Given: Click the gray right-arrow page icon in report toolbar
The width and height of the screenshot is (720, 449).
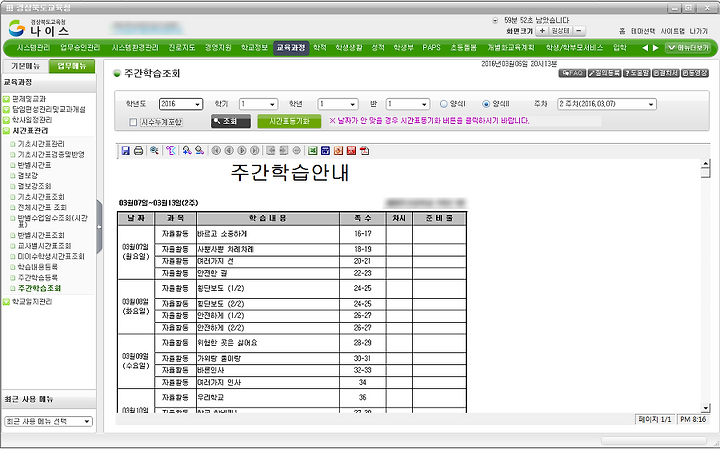Looking at the screenshot, I should 284,151.
